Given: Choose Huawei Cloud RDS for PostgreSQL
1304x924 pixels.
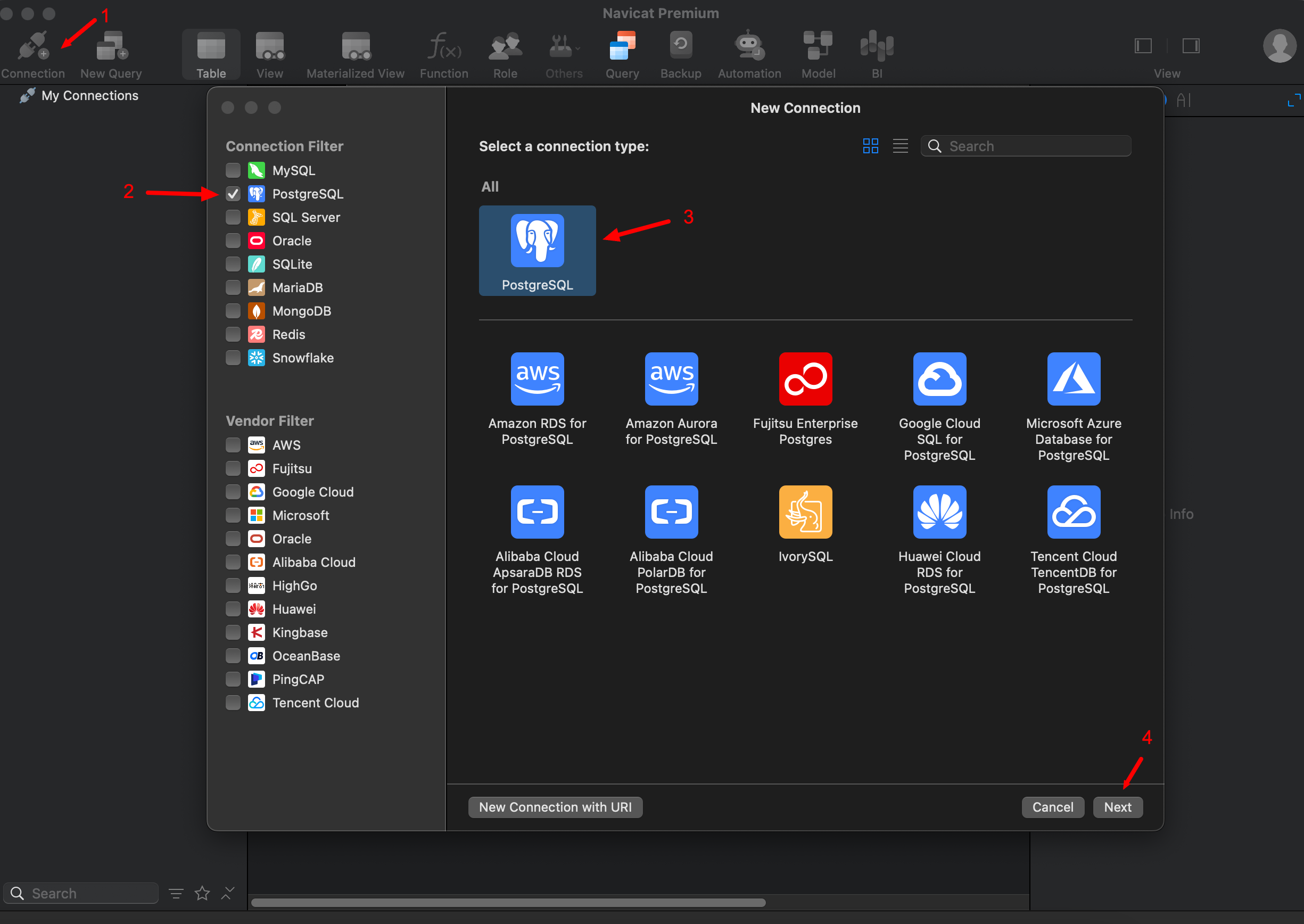Looking at the screenshot, I should [939, 512].
